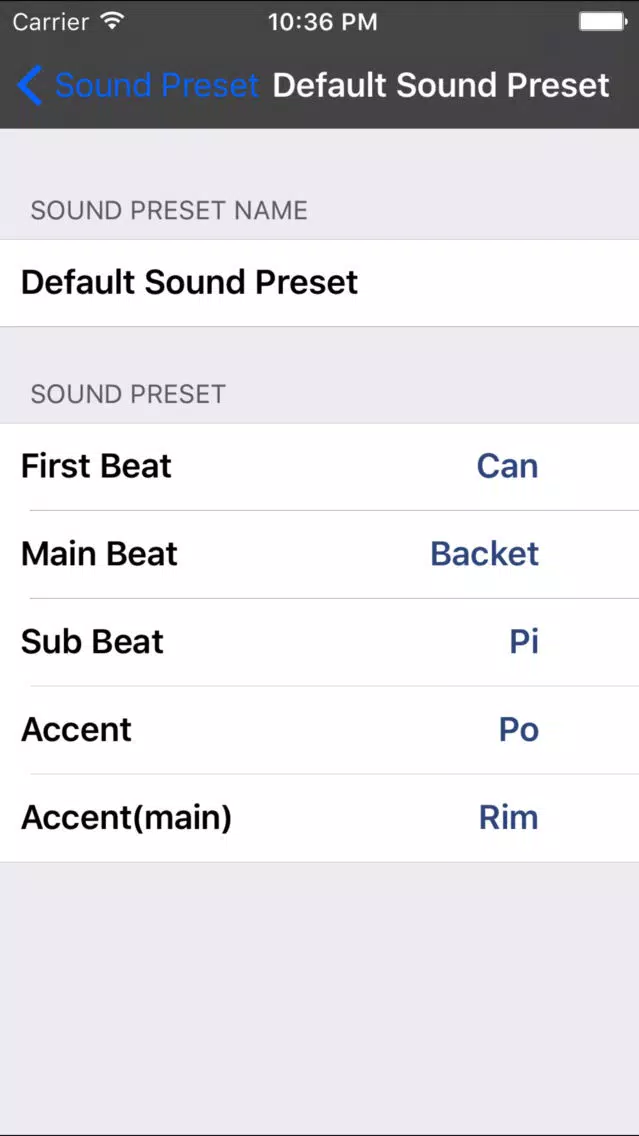Tap the SOUND PRESET NAME section header
Screen dimensions: 639x1136
tap(169, 211)
